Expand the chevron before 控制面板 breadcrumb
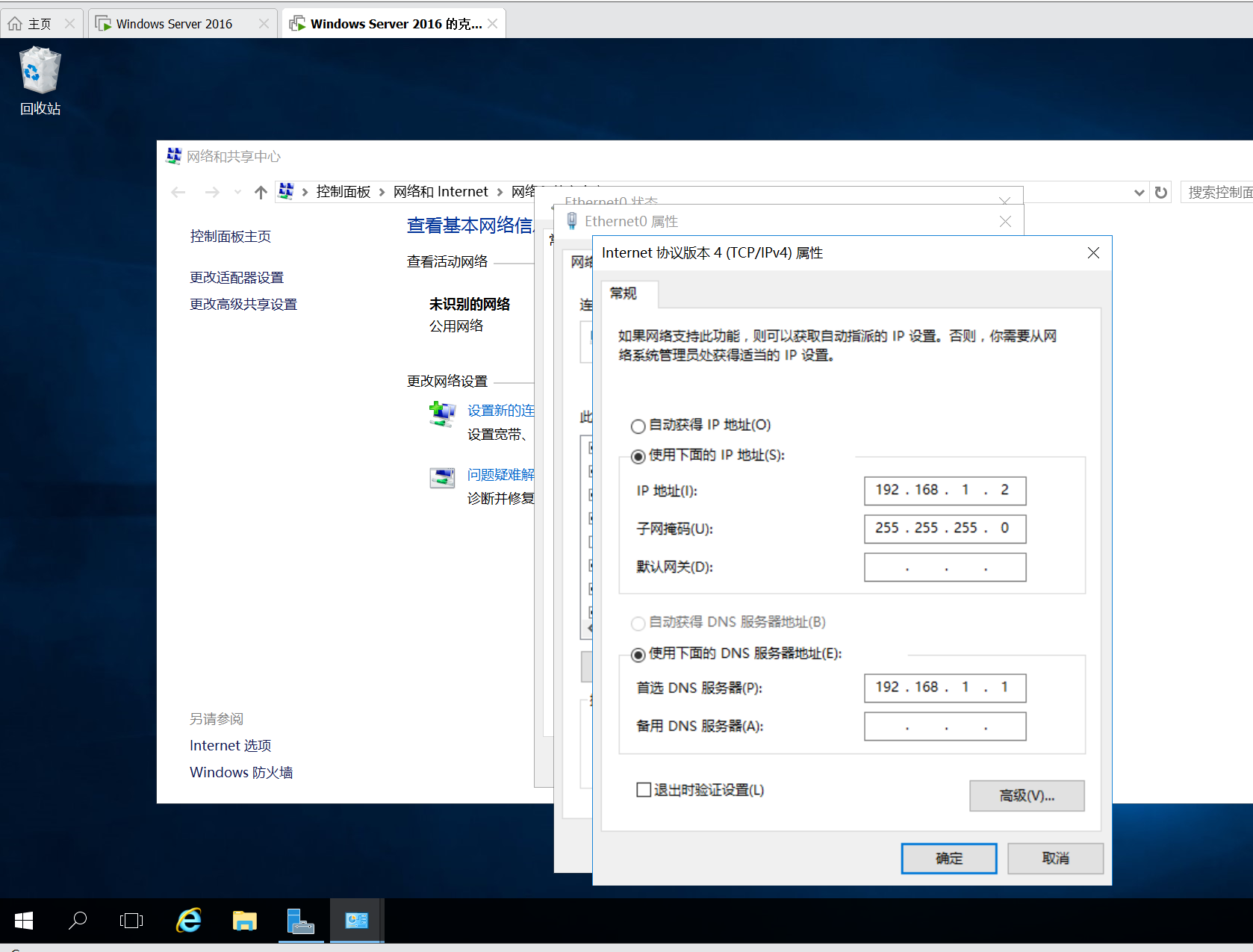1253x952 pixels. click(x=305, y=193)
